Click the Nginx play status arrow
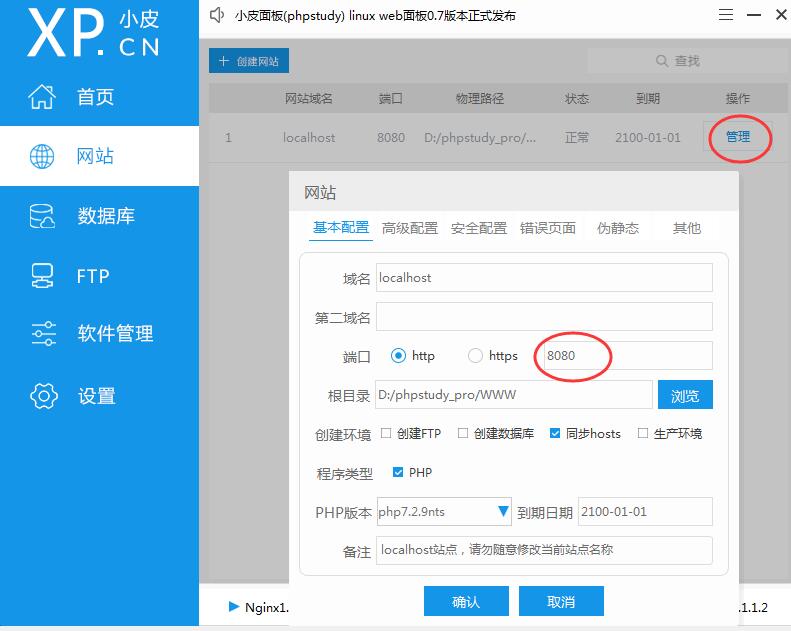Viewport: 791px width, 631px height. point(234,606)
